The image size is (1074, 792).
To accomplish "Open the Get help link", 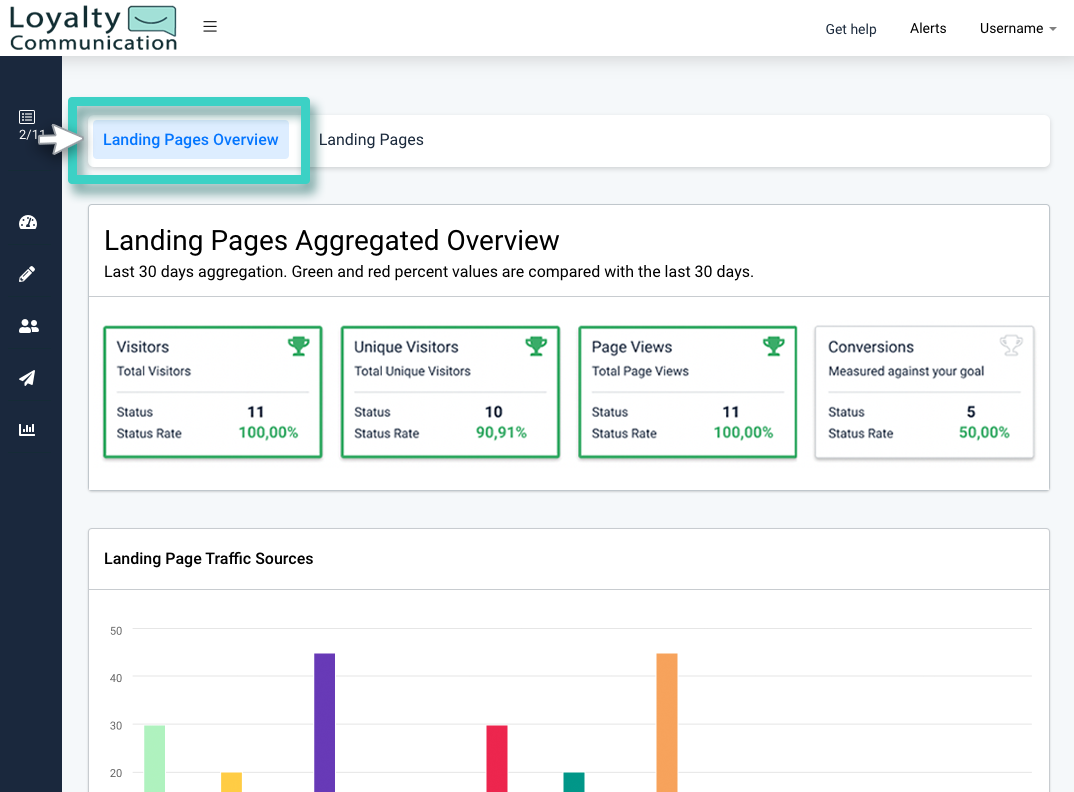I will 851,29.
